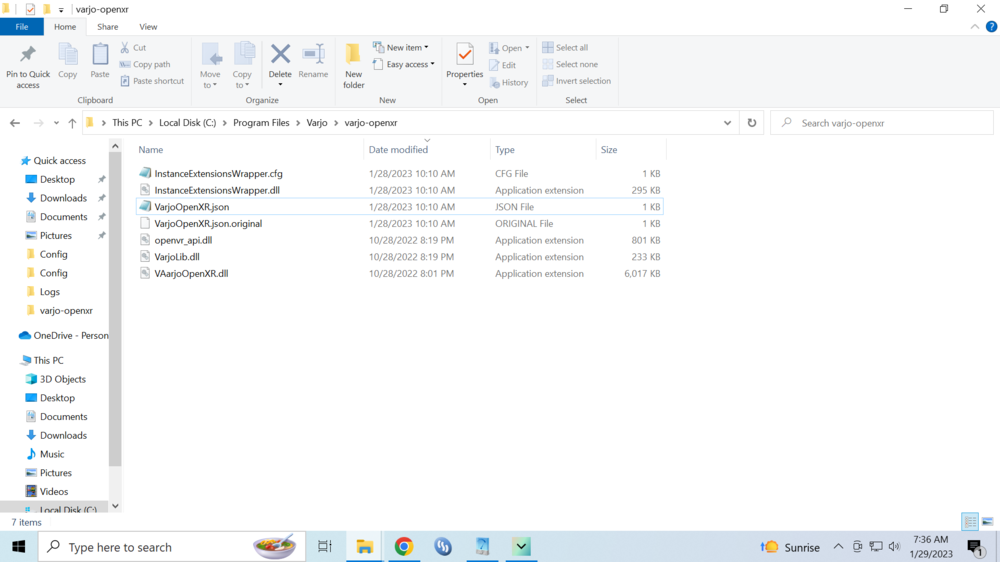Click the navigation pane scroll down arrow
The width and height of the screenshot is (1000, 562).
coord(115,506)
